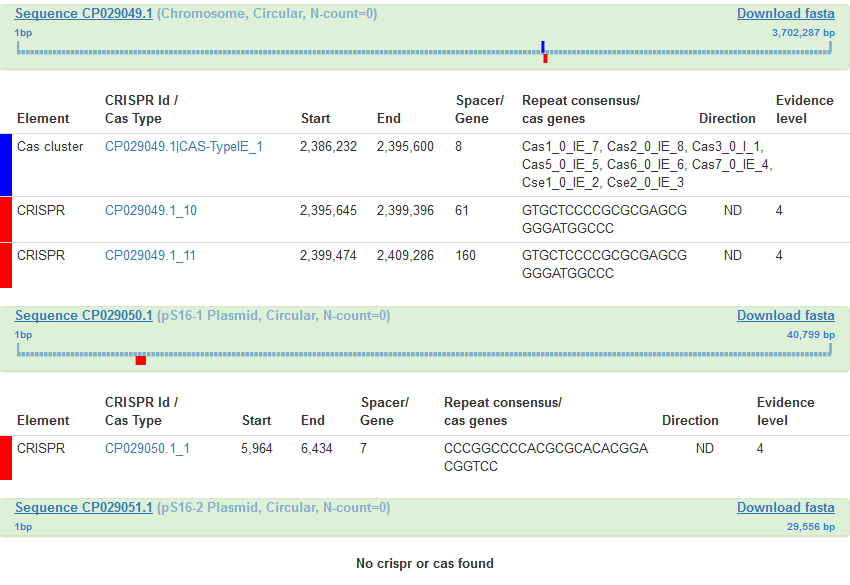Viewport: 850px width, 585px height.
Task: Click the 'No crispr or cas found' message
Action: pyautogui.click(x=425, y=563)
